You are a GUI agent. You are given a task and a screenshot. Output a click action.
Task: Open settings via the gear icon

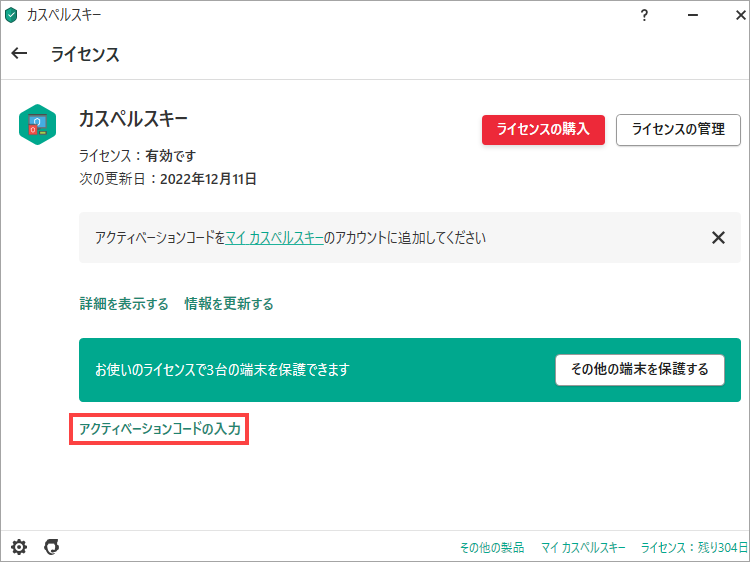[19, 546]
